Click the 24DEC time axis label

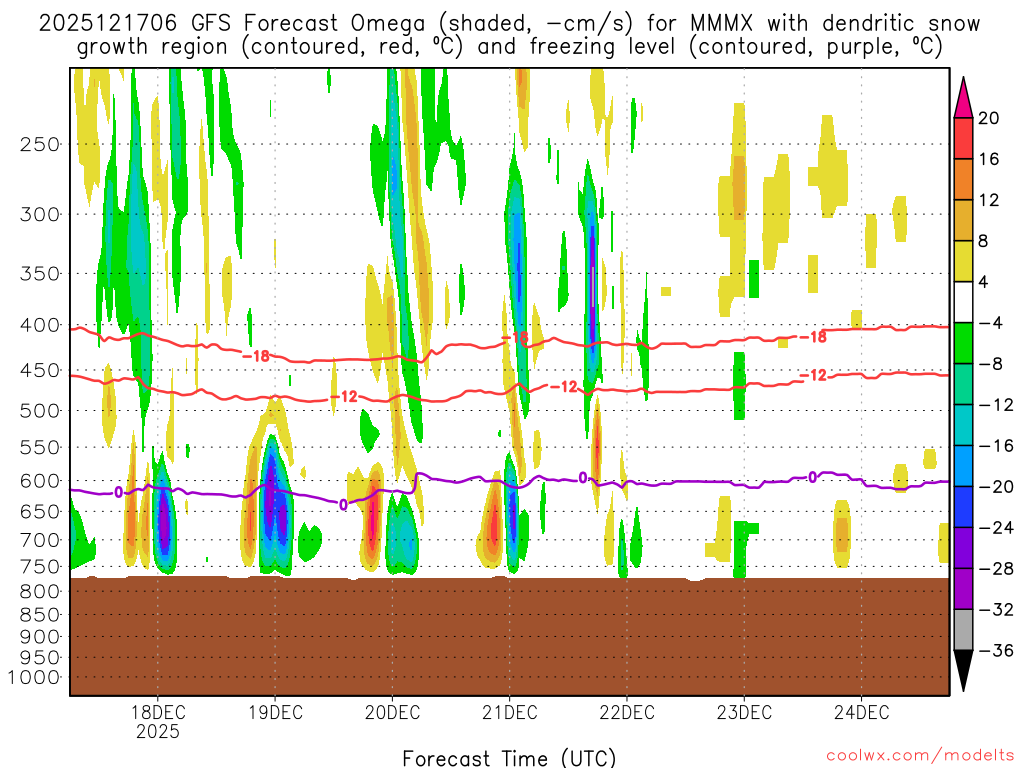(861, 713)
